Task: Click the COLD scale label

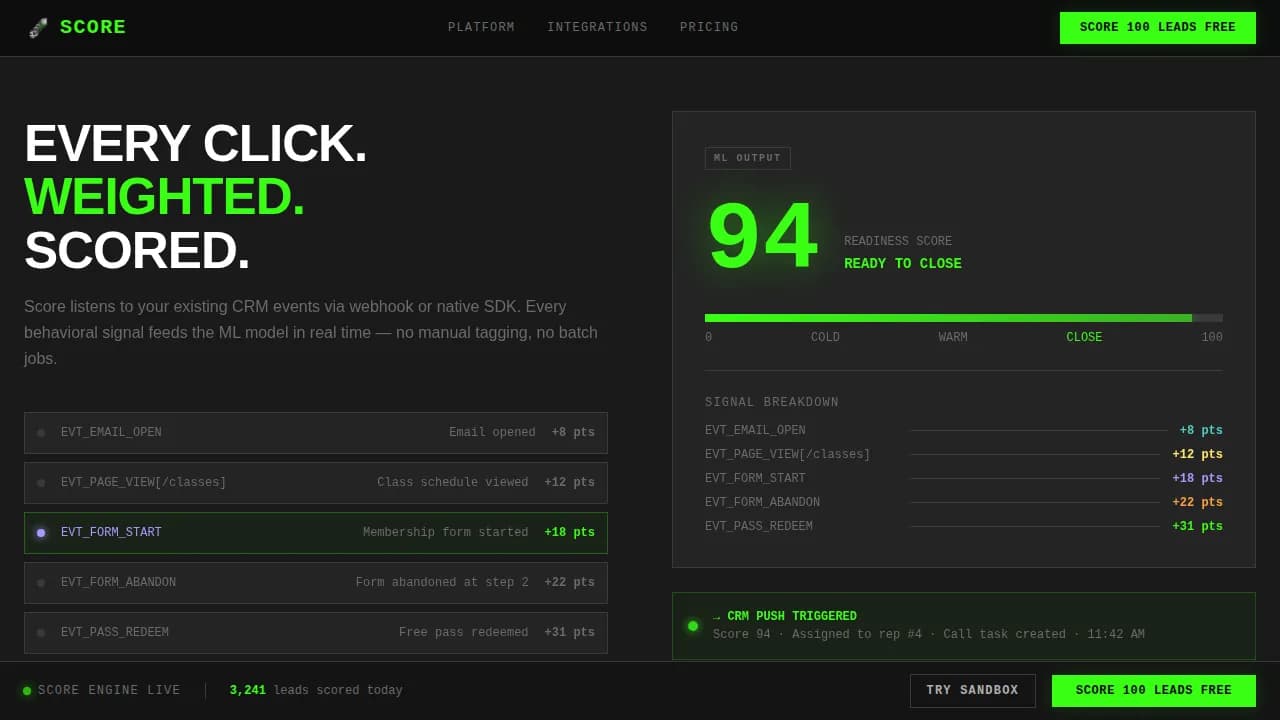Action: tap(825, 337)
